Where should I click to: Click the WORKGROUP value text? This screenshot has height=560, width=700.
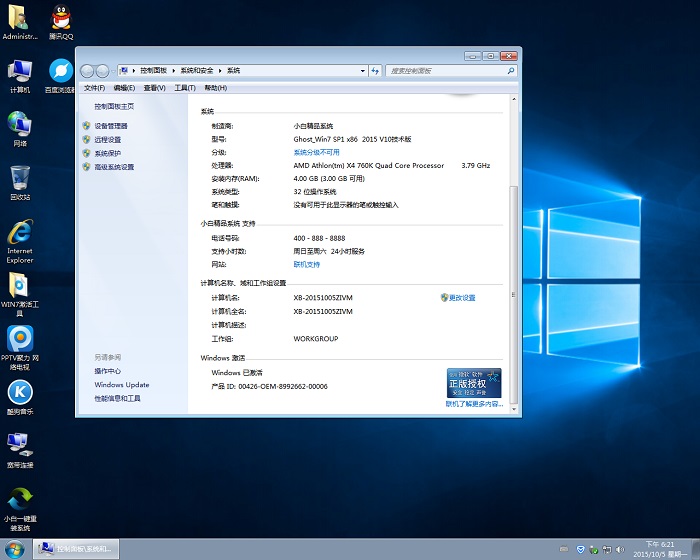click(316, 339)
